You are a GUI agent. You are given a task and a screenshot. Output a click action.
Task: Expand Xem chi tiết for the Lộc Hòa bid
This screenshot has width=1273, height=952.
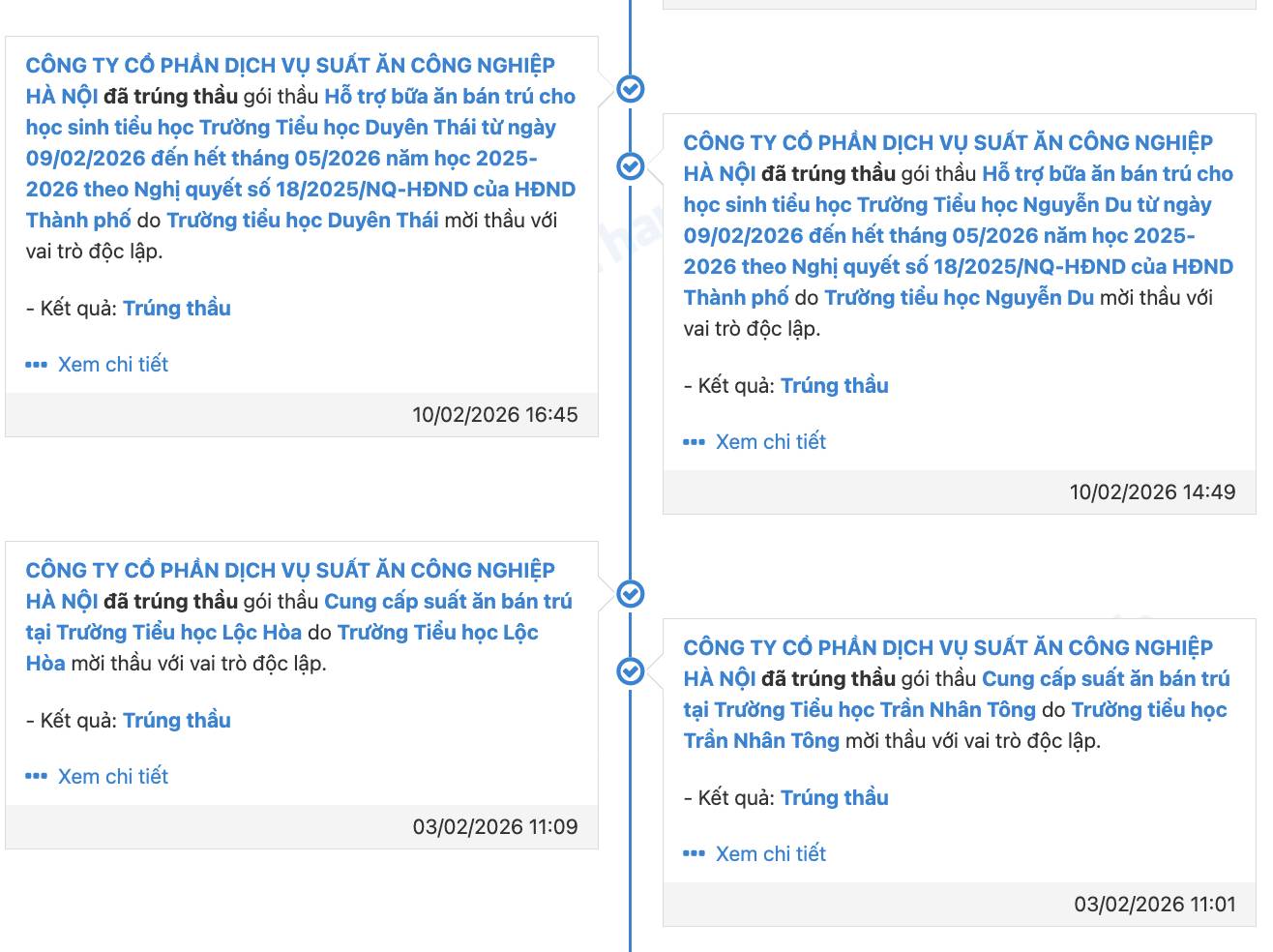[x=112, y=777]
